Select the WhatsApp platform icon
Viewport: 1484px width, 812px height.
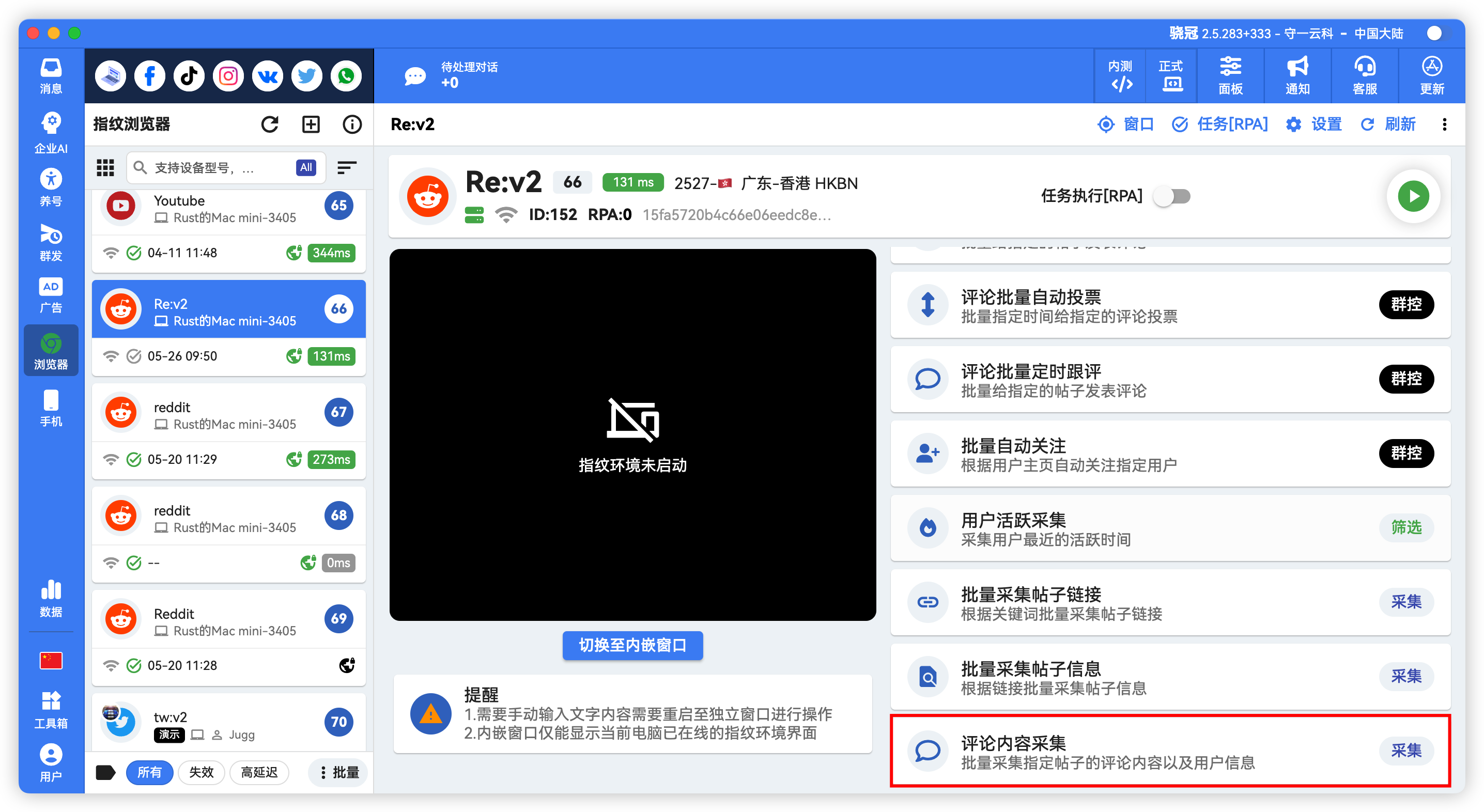tap(346, 75)
